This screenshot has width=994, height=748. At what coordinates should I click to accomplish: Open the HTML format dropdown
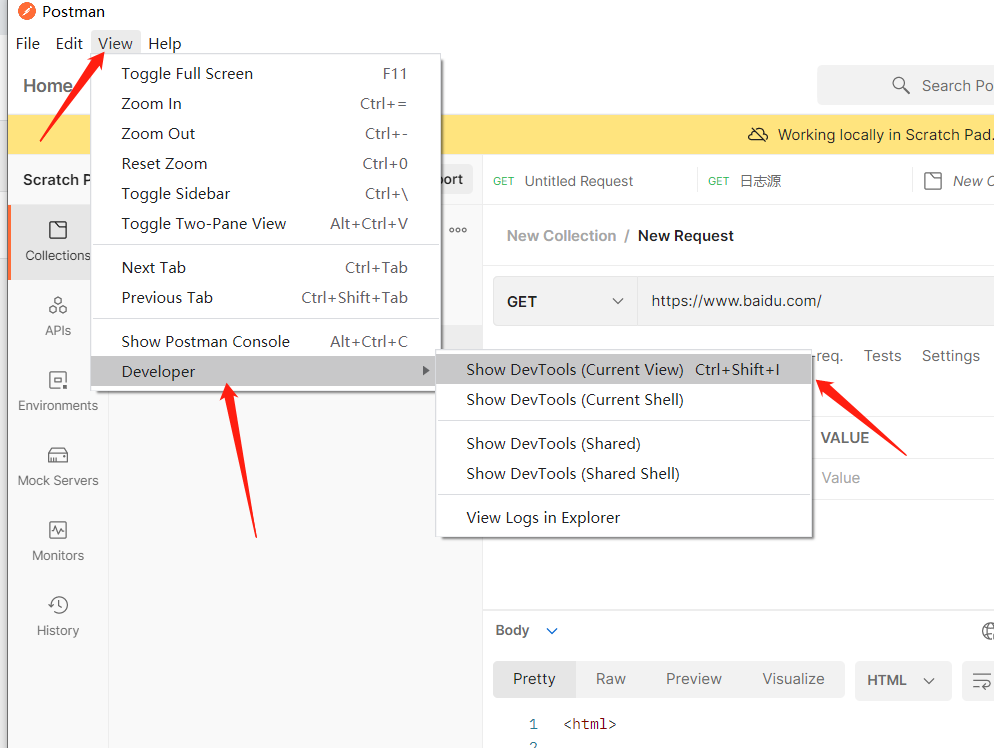coord(903,681)
